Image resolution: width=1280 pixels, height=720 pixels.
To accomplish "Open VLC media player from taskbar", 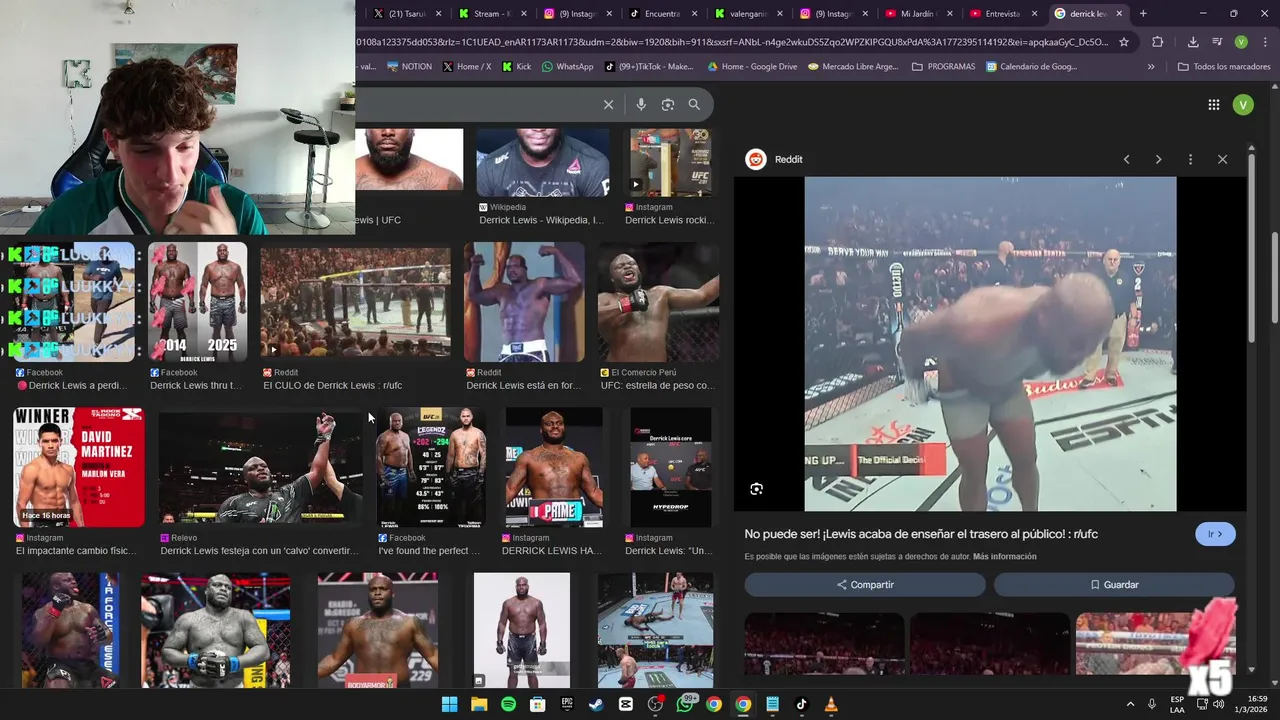I will pyautogui.click(x=831, y=704).
